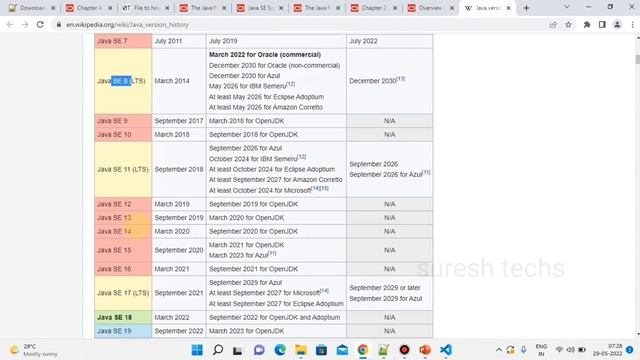Screen dimensions: 640x360
Task: Click the Java SE 7 cell
Action: [123, 41]
